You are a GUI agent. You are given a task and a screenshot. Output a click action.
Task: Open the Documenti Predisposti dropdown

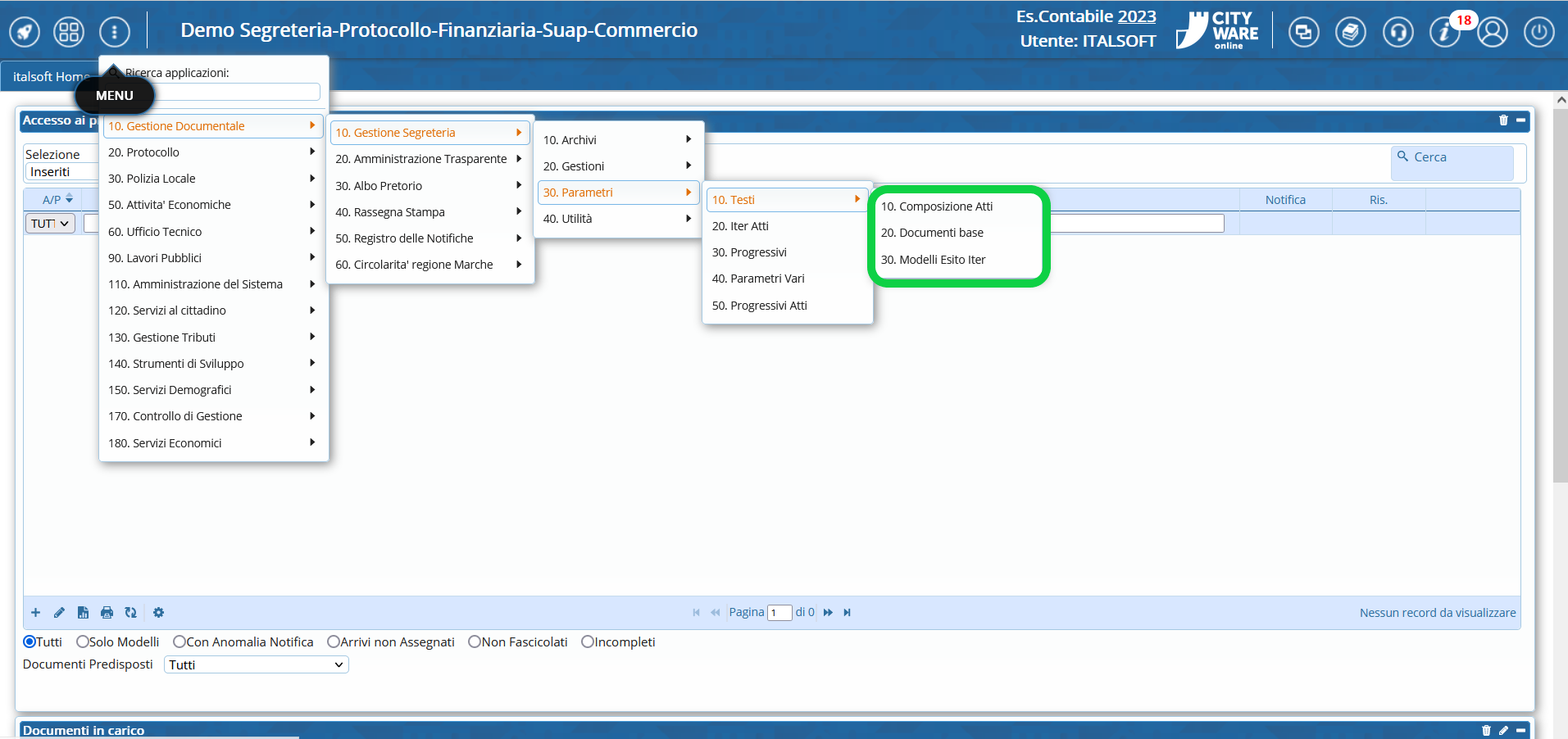[256, 665]
